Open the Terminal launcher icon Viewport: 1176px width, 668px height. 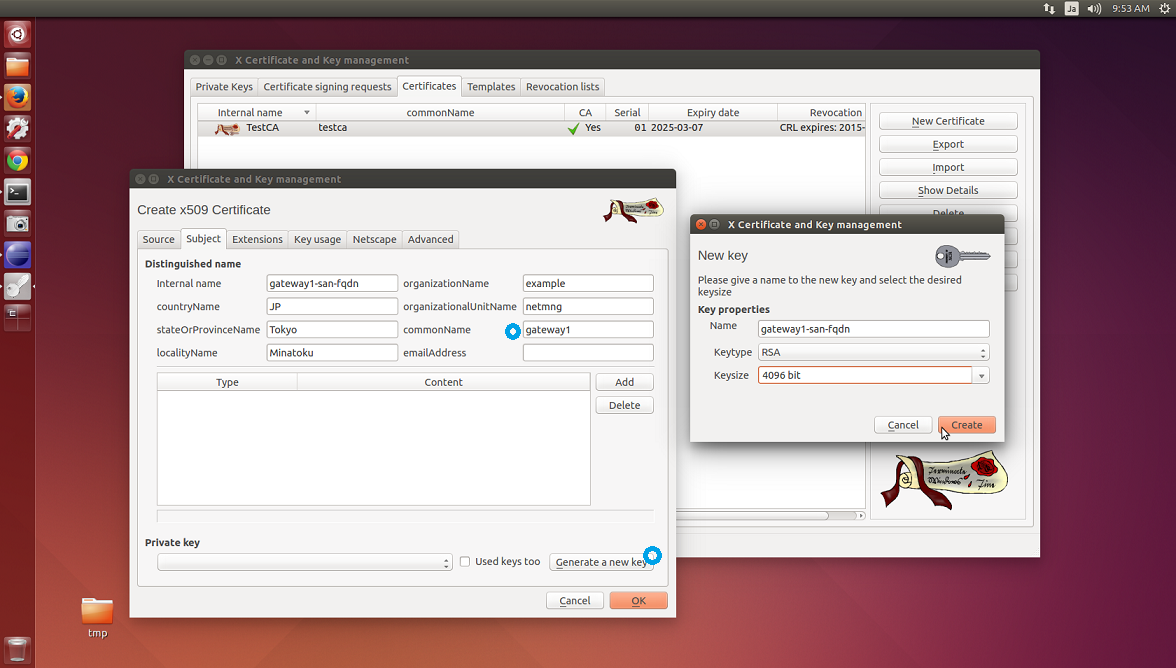[x=17, y=192]
